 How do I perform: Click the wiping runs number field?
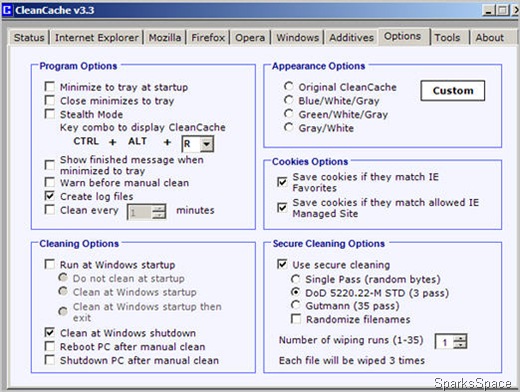pos(445,342)
